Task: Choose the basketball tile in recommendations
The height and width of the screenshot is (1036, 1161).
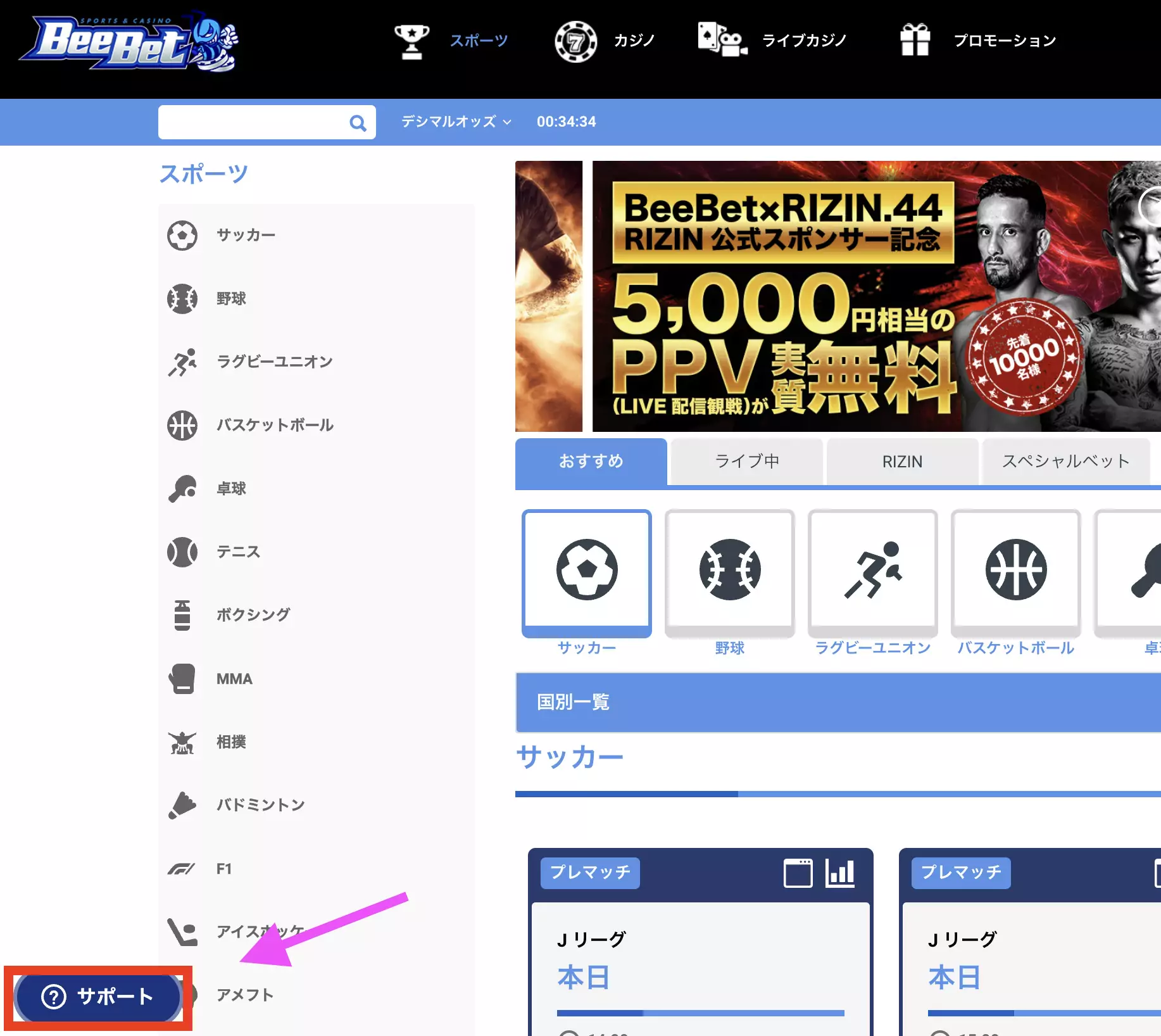Action: point(1016,572)
